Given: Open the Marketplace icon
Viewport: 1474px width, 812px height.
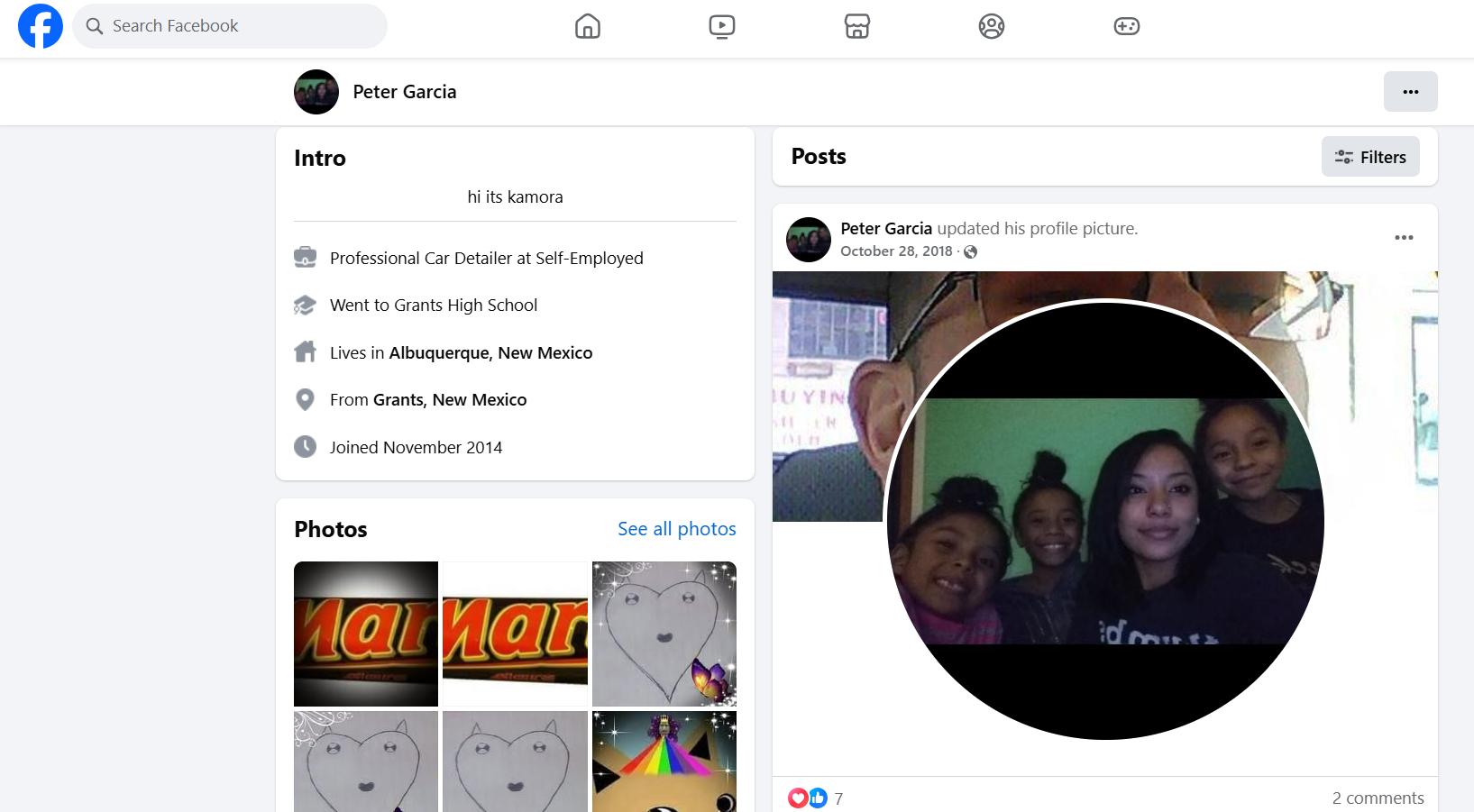Looking at the screenshot, I should [x=856, y=26].
